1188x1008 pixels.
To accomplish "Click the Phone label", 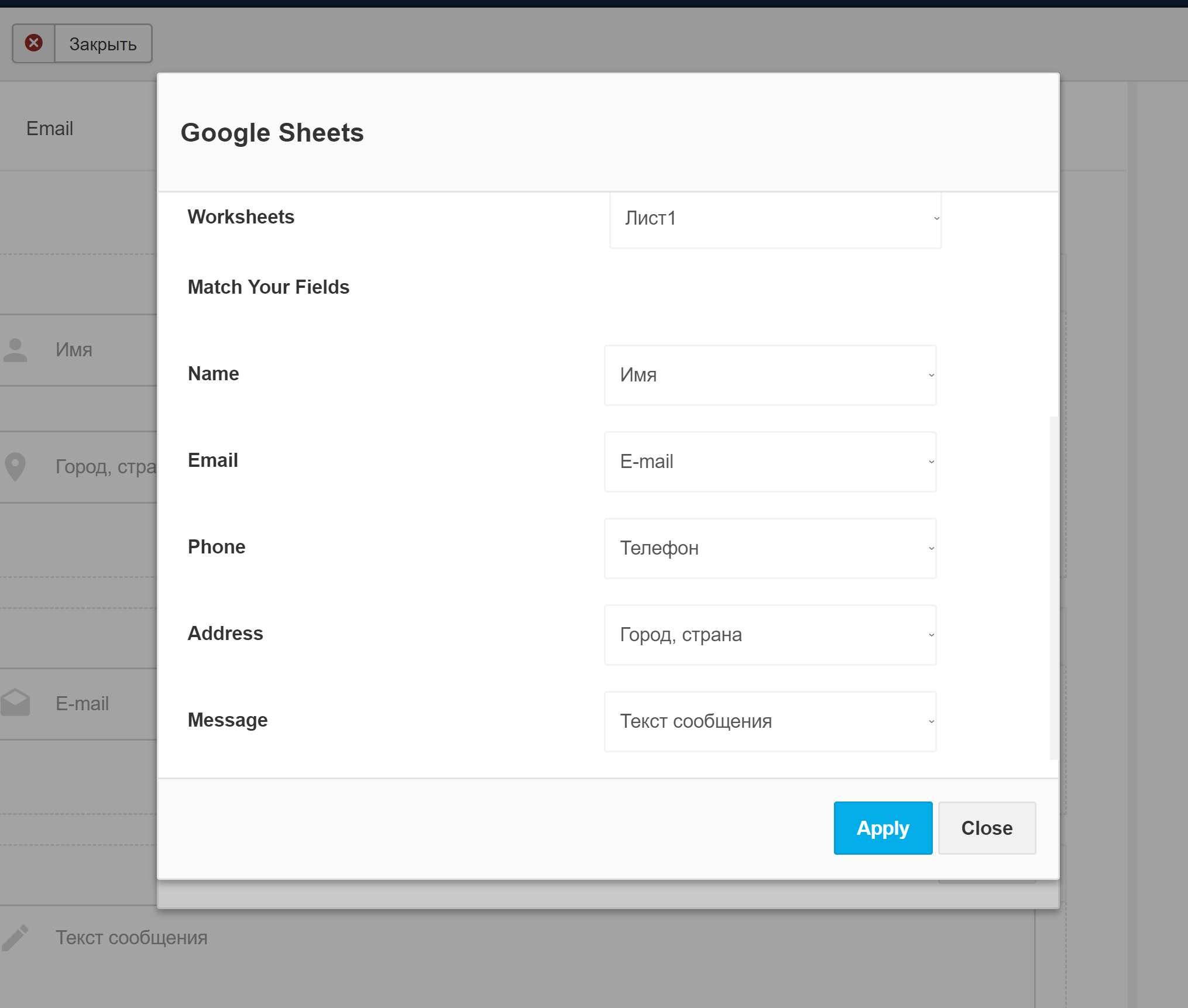I will click(x=217, y=547).
